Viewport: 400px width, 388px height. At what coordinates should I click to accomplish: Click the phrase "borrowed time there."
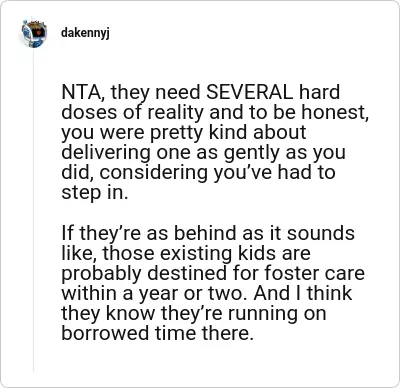coord(156,333)
